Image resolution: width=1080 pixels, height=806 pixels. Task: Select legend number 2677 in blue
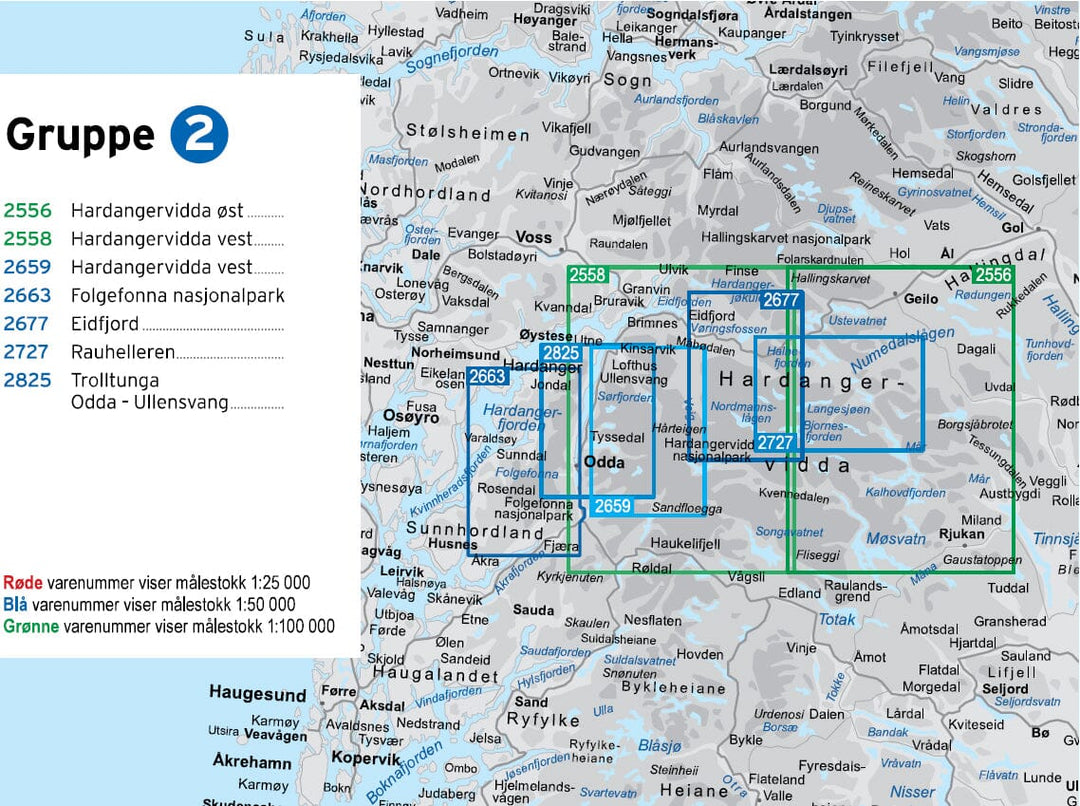coord(28,323)
